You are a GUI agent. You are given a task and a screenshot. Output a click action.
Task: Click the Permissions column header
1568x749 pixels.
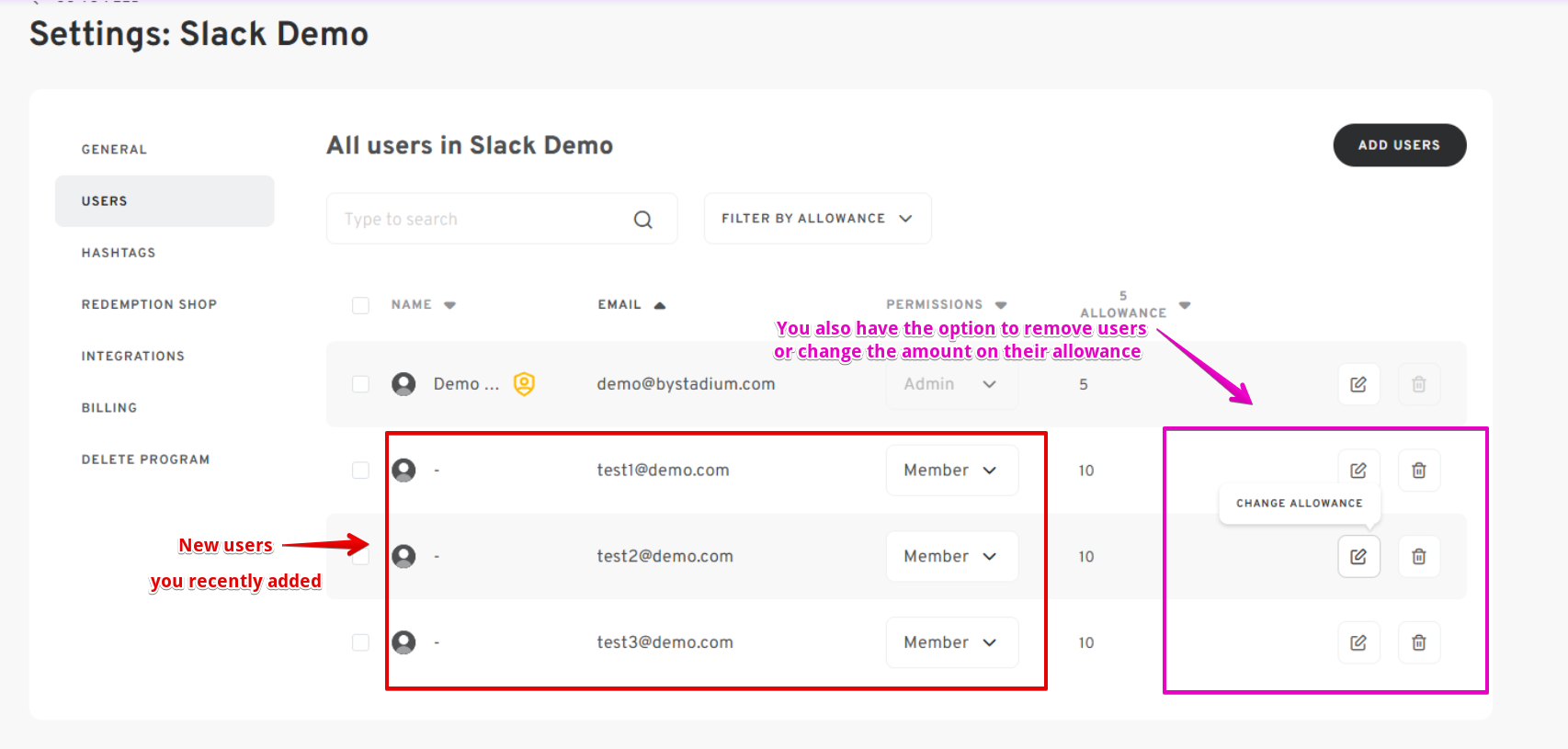coord(934,305)
